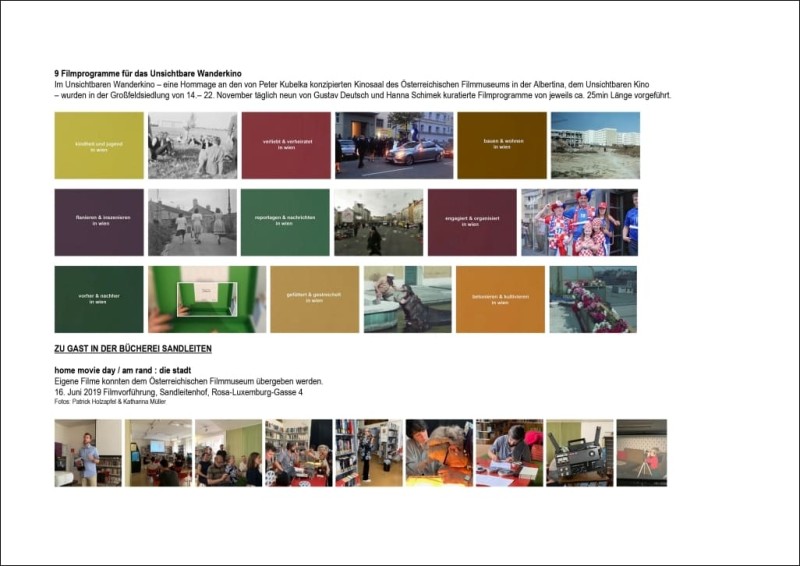Click the littered street scene photo
The image size is (800, 566).
click(379, 223)
